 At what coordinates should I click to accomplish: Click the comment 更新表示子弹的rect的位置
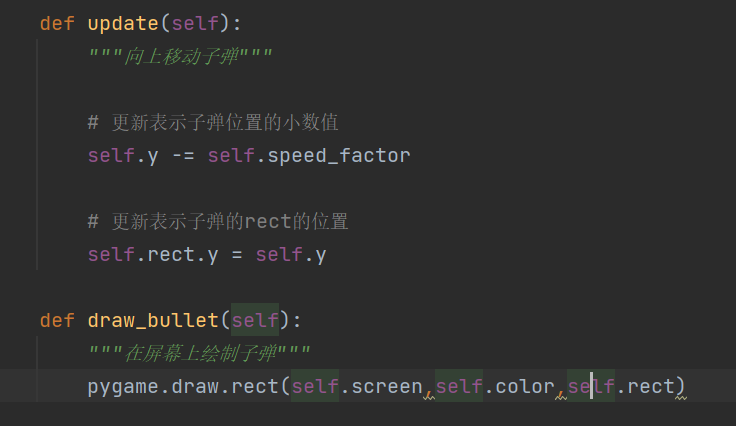pos(218,221)
